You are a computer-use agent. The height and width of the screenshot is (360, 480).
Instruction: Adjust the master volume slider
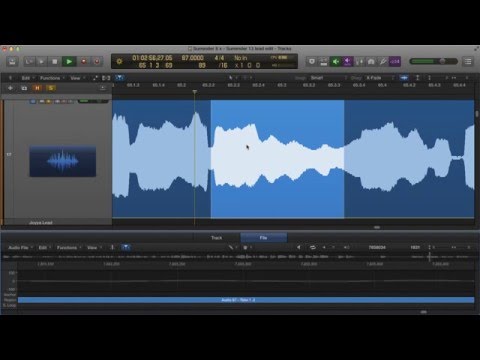click(x=434, y=61)
